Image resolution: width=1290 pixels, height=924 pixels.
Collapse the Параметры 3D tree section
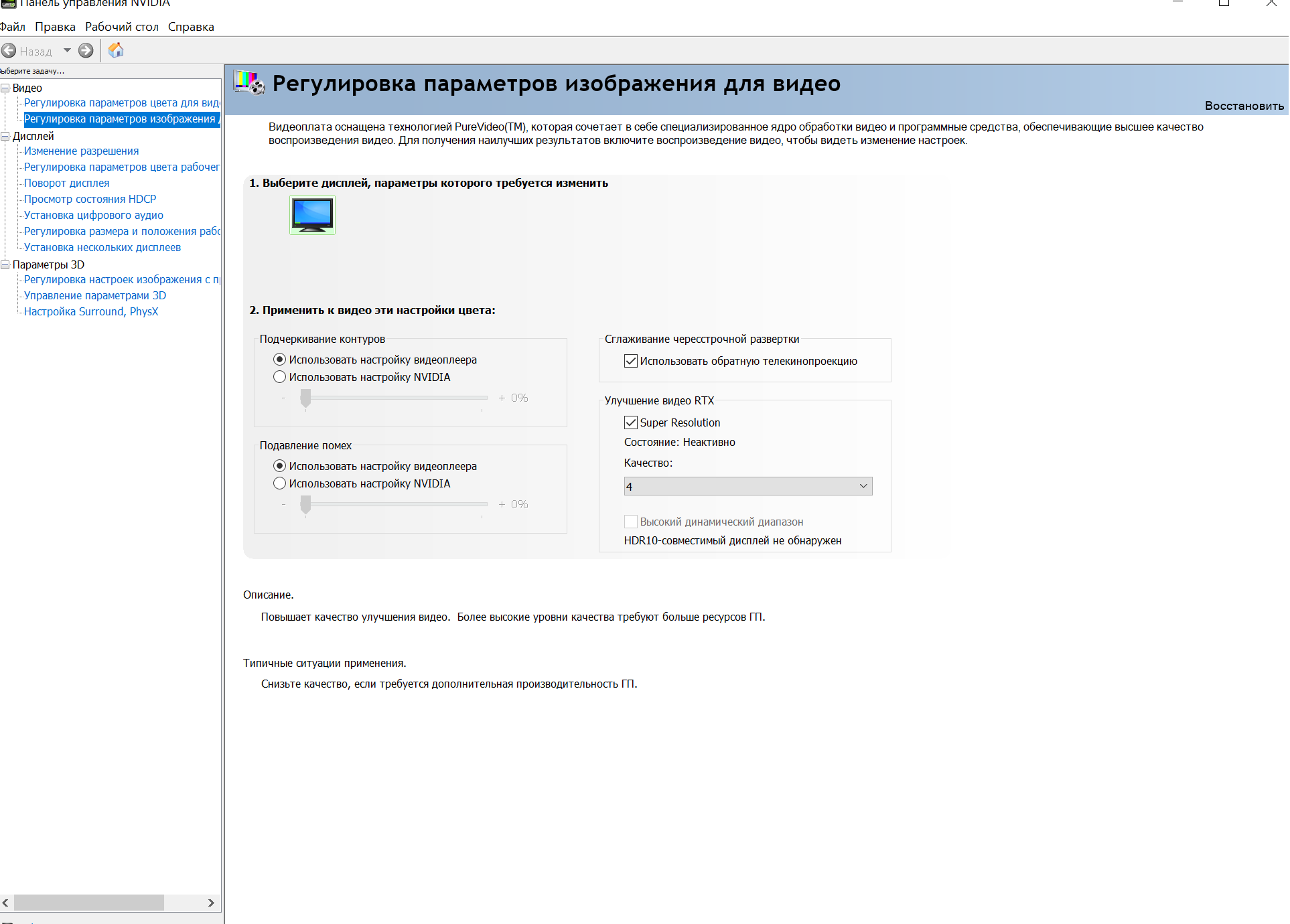[x=5, y=264]
